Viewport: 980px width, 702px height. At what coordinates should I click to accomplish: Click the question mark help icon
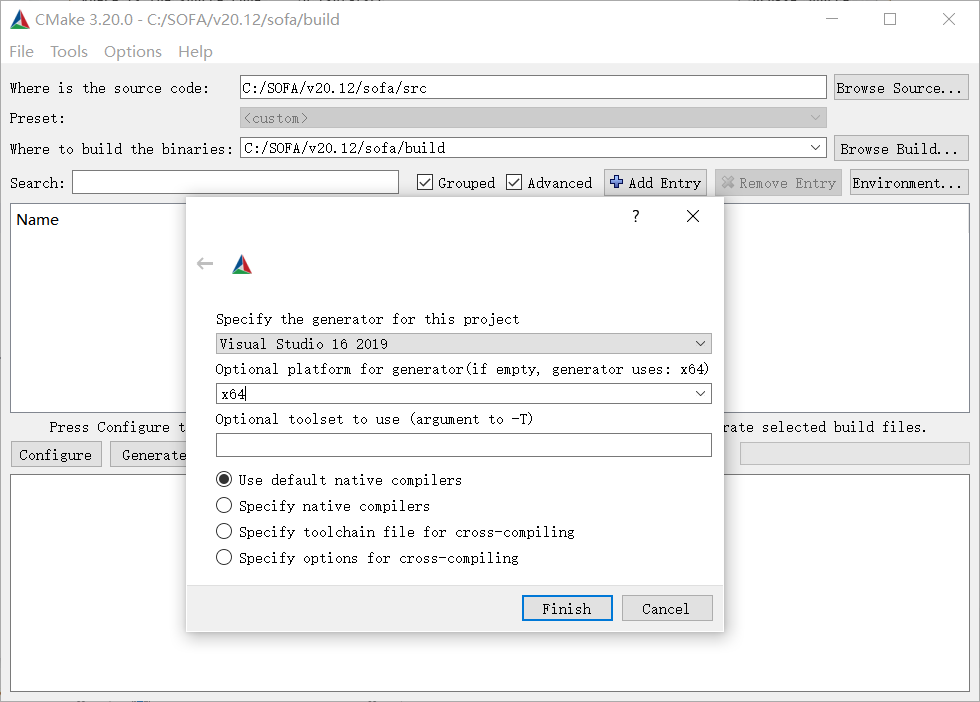(635, 216)
